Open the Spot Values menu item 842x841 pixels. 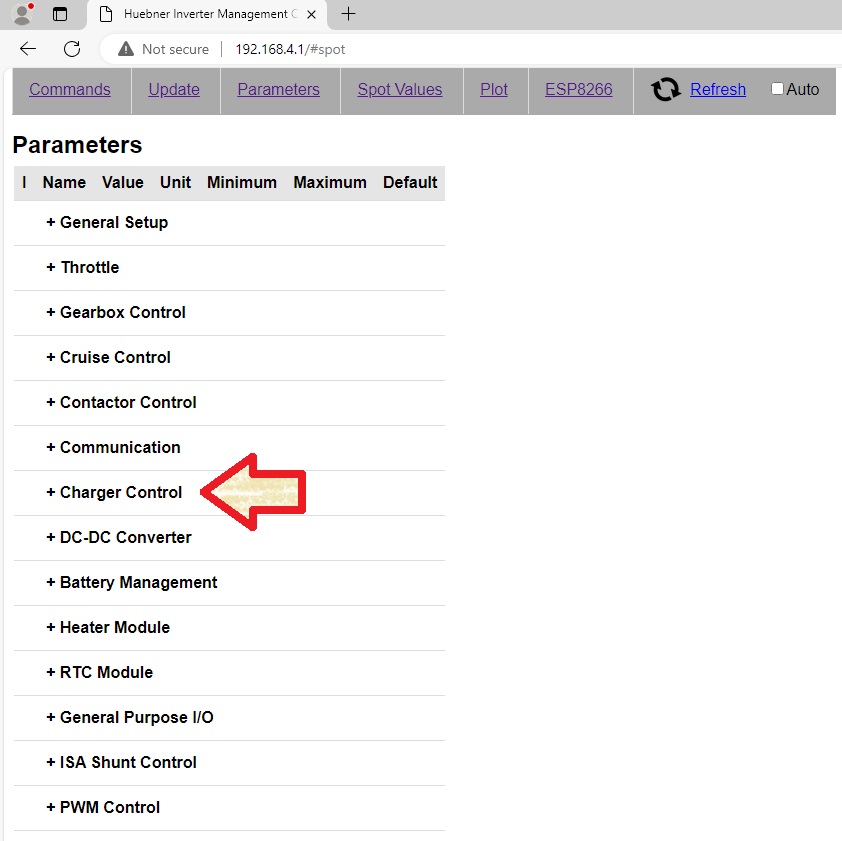tap(399, 89)
